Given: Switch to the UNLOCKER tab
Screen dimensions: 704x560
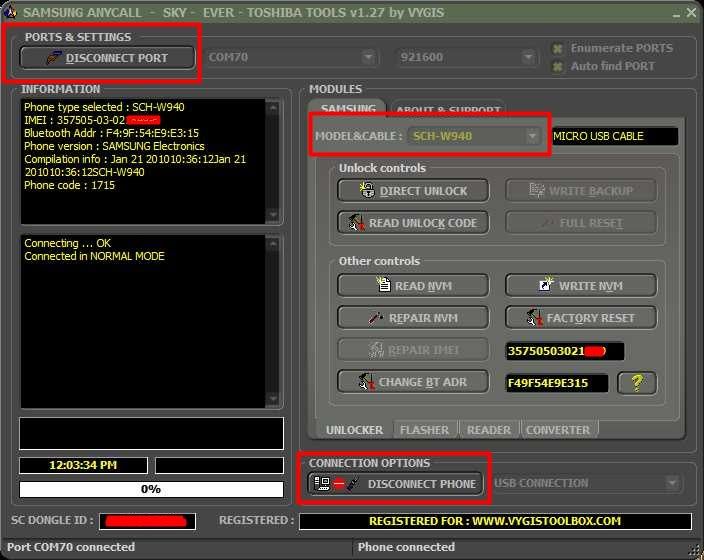Looking at the screenshot, I should tap(354, 430).
